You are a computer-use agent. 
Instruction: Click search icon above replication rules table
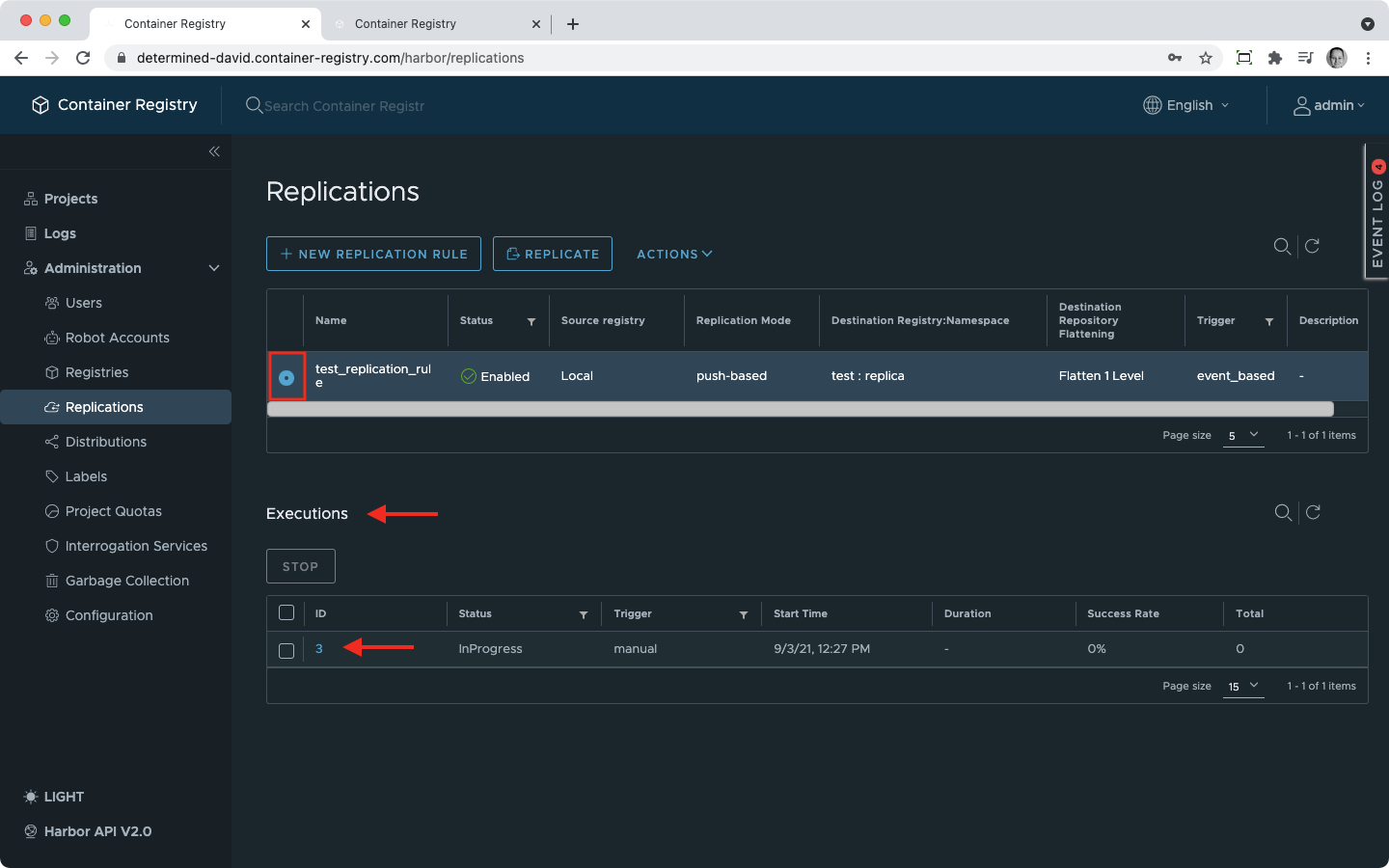[x=1282, y=246]
